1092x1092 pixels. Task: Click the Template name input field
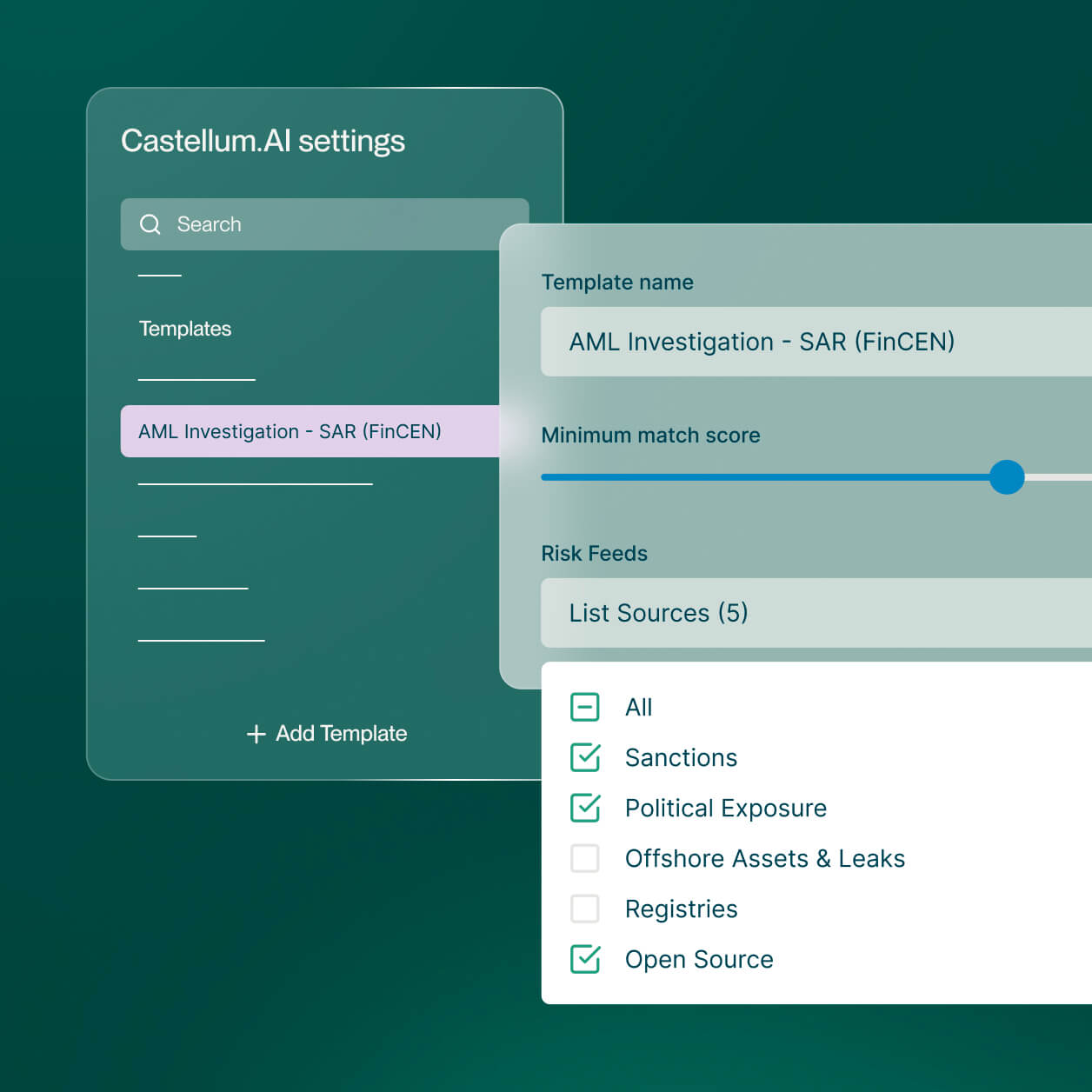click(x=816, y=342)
